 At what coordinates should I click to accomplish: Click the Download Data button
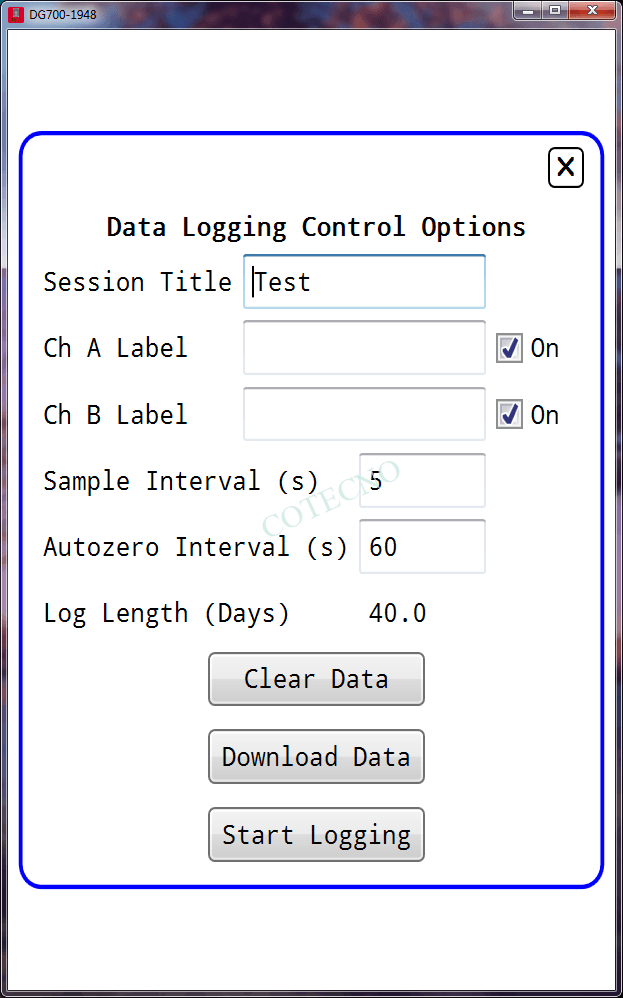point(316,757)
